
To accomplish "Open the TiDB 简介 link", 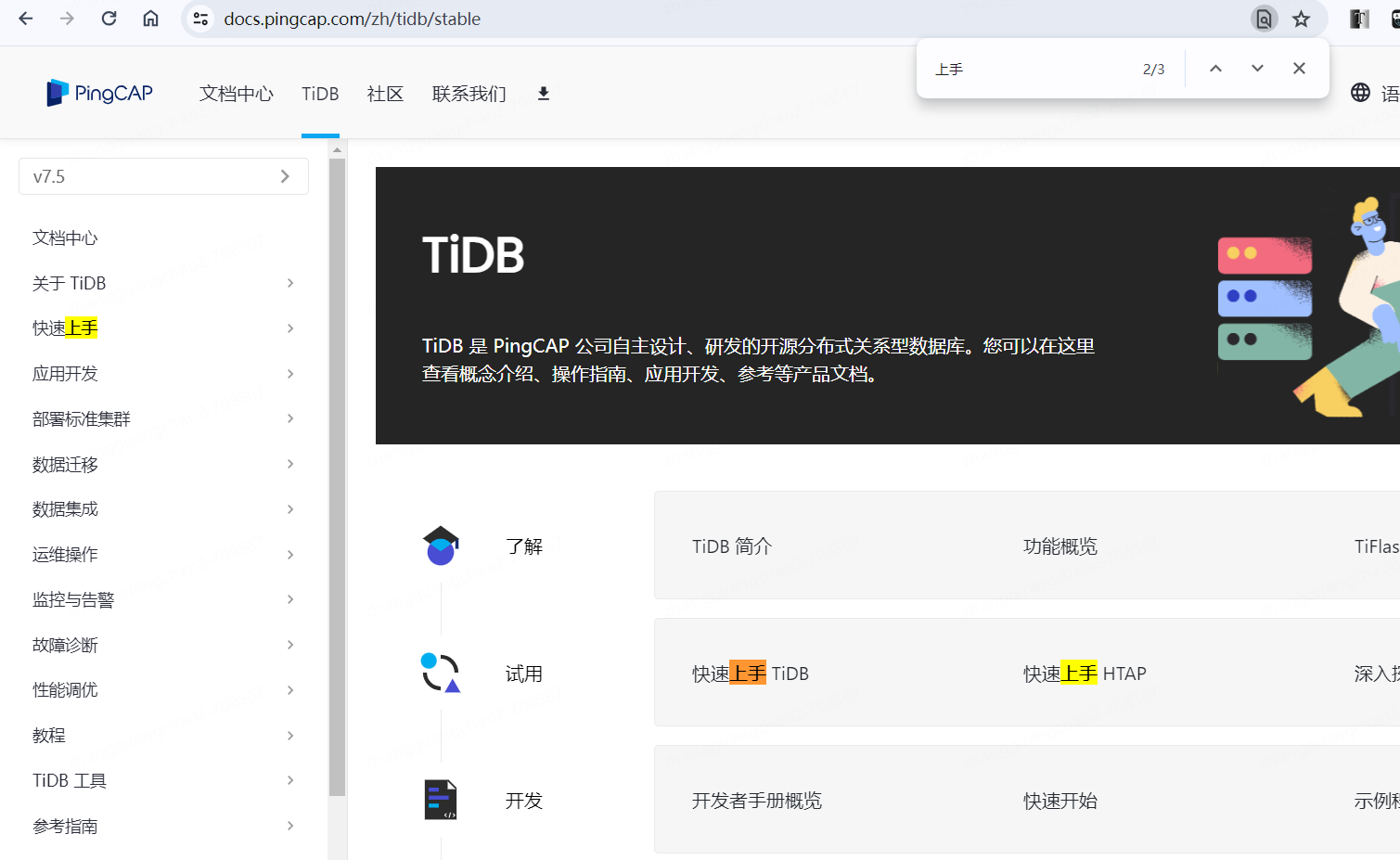I will (x=732, y=546).
